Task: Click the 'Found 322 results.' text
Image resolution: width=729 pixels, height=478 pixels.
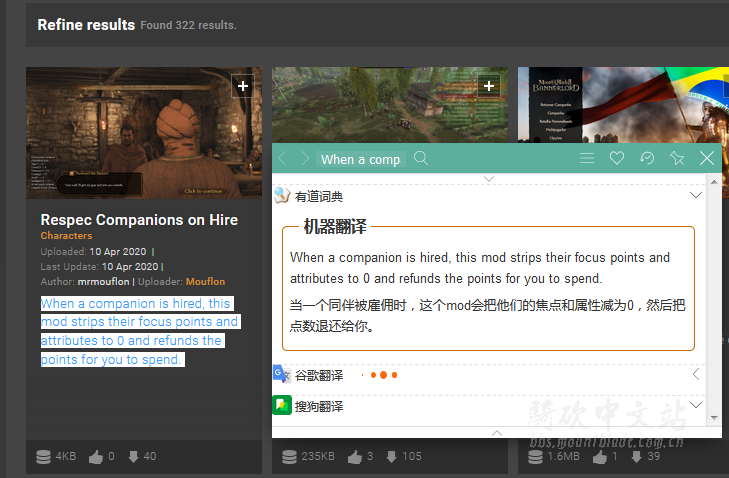Action: 188,26
